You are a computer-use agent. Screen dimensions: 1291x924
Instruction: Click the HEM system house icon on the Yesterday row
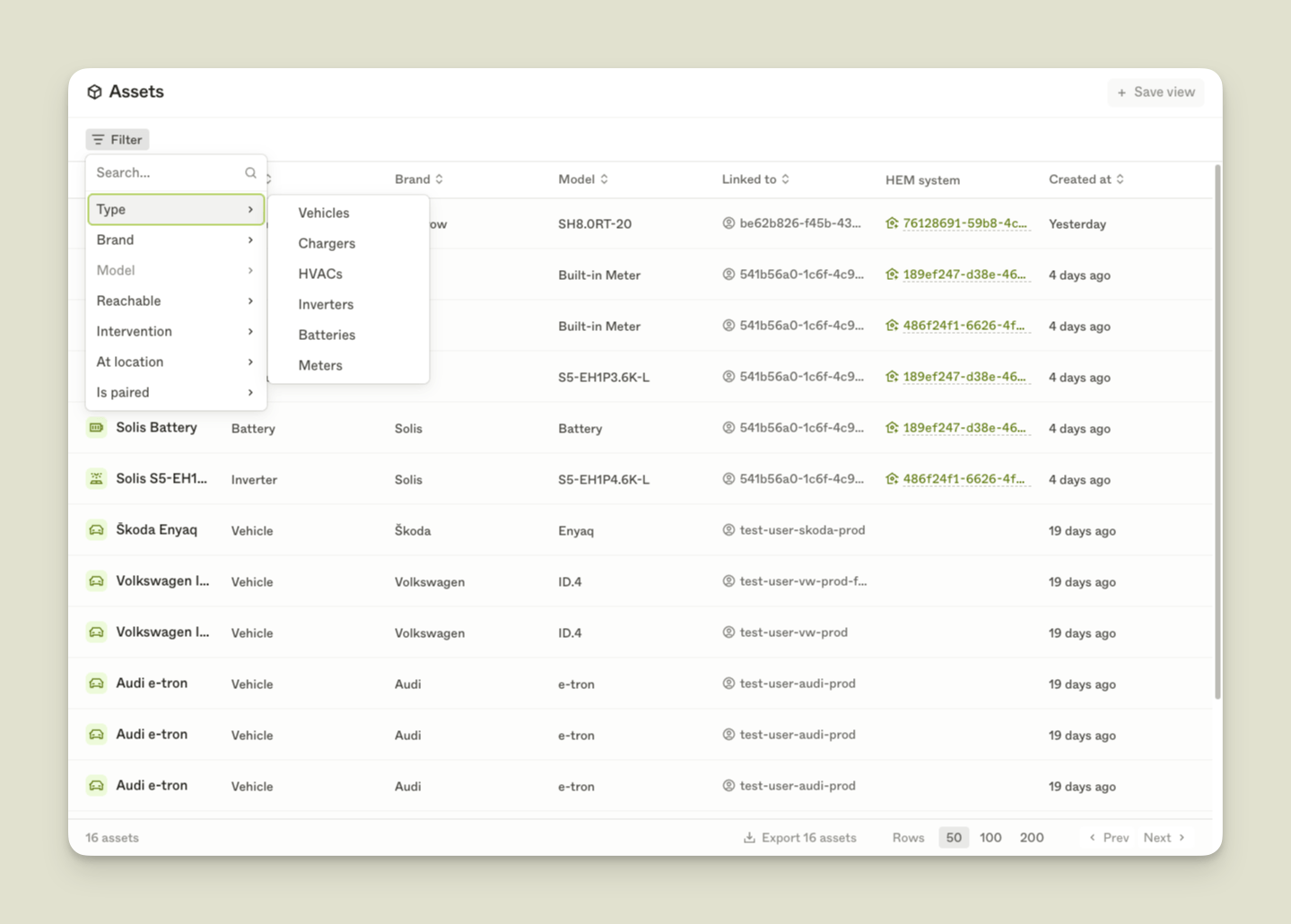tap(892, 223)
